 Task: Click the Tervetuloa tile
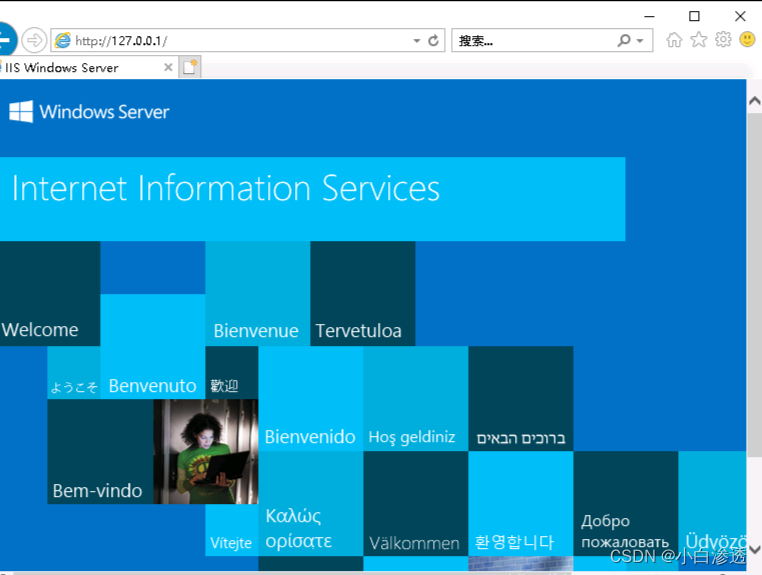[x=363, y=294]
